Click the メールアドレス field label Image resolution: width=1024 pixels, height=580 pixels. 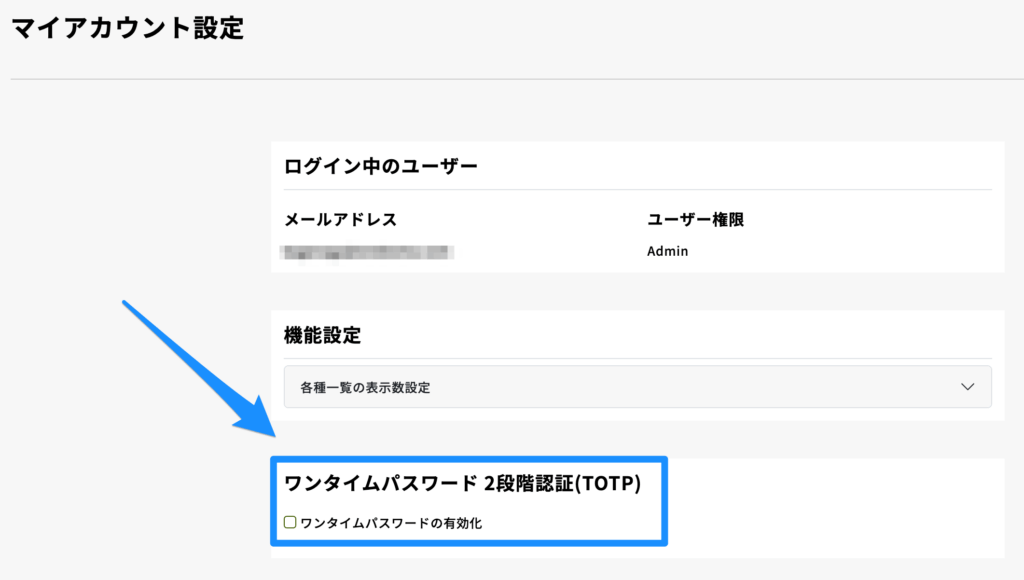(341, 220)
